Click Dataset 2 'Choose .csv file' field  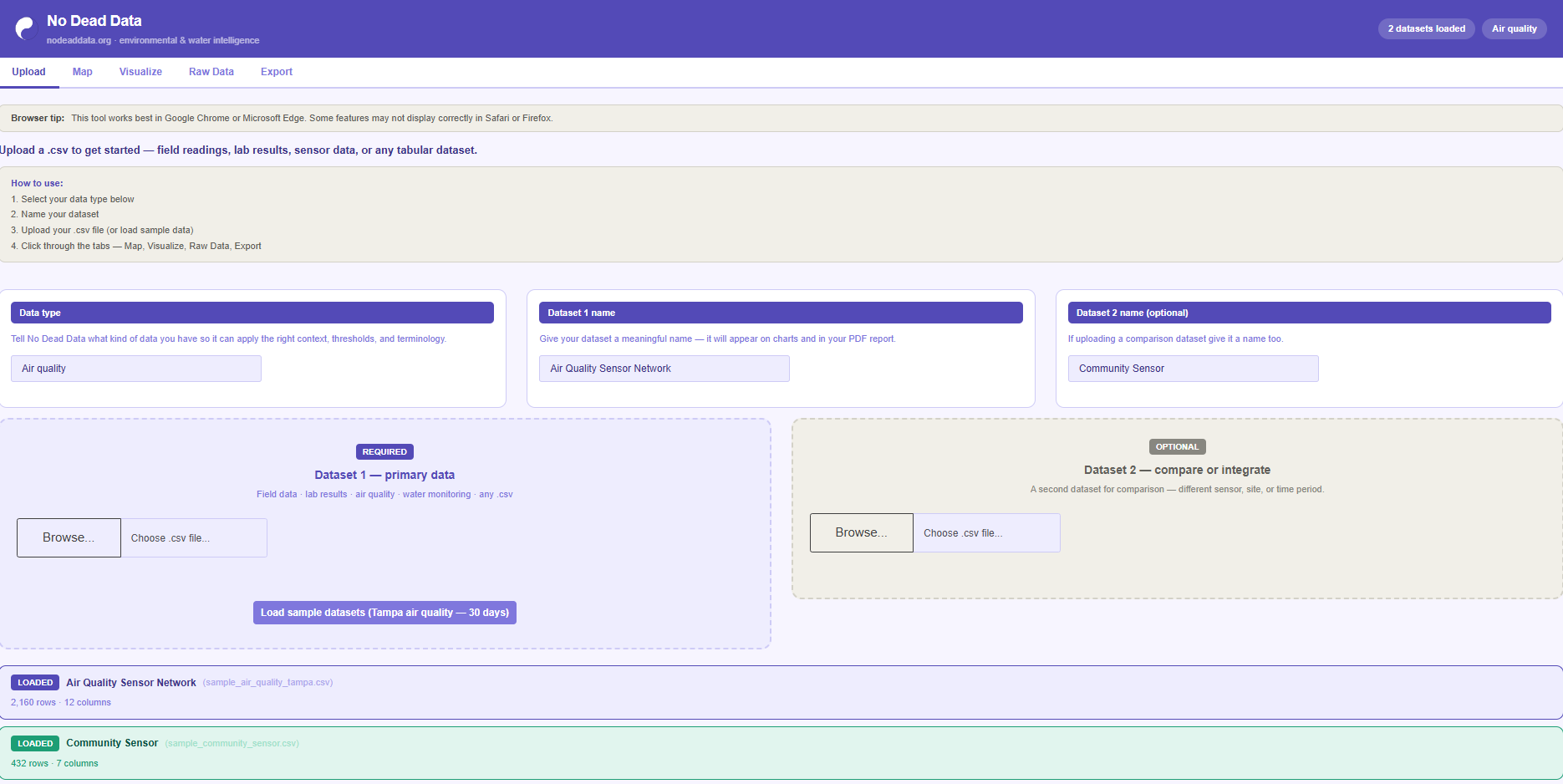tap(986, 533)
